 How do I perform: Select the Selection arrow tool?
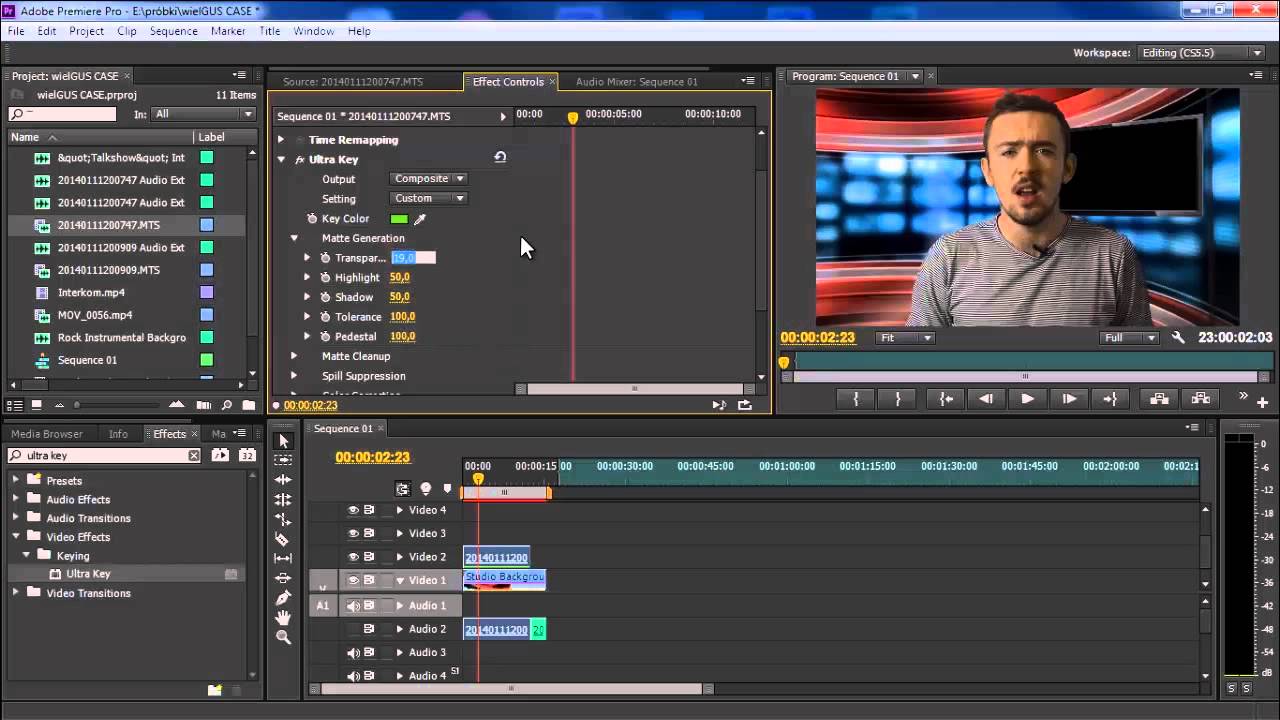[283, 441]
